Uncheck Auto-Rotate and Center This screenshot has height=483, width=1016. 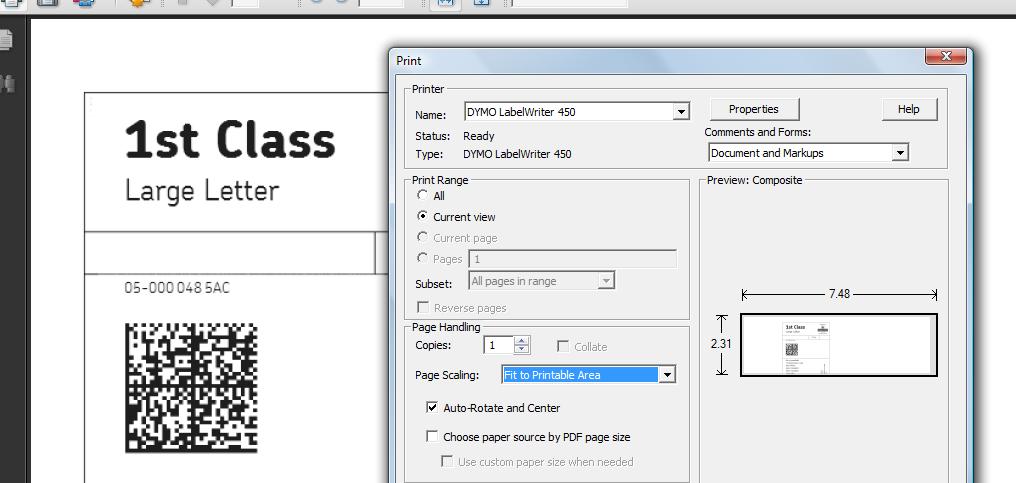[x=432, y=408]
